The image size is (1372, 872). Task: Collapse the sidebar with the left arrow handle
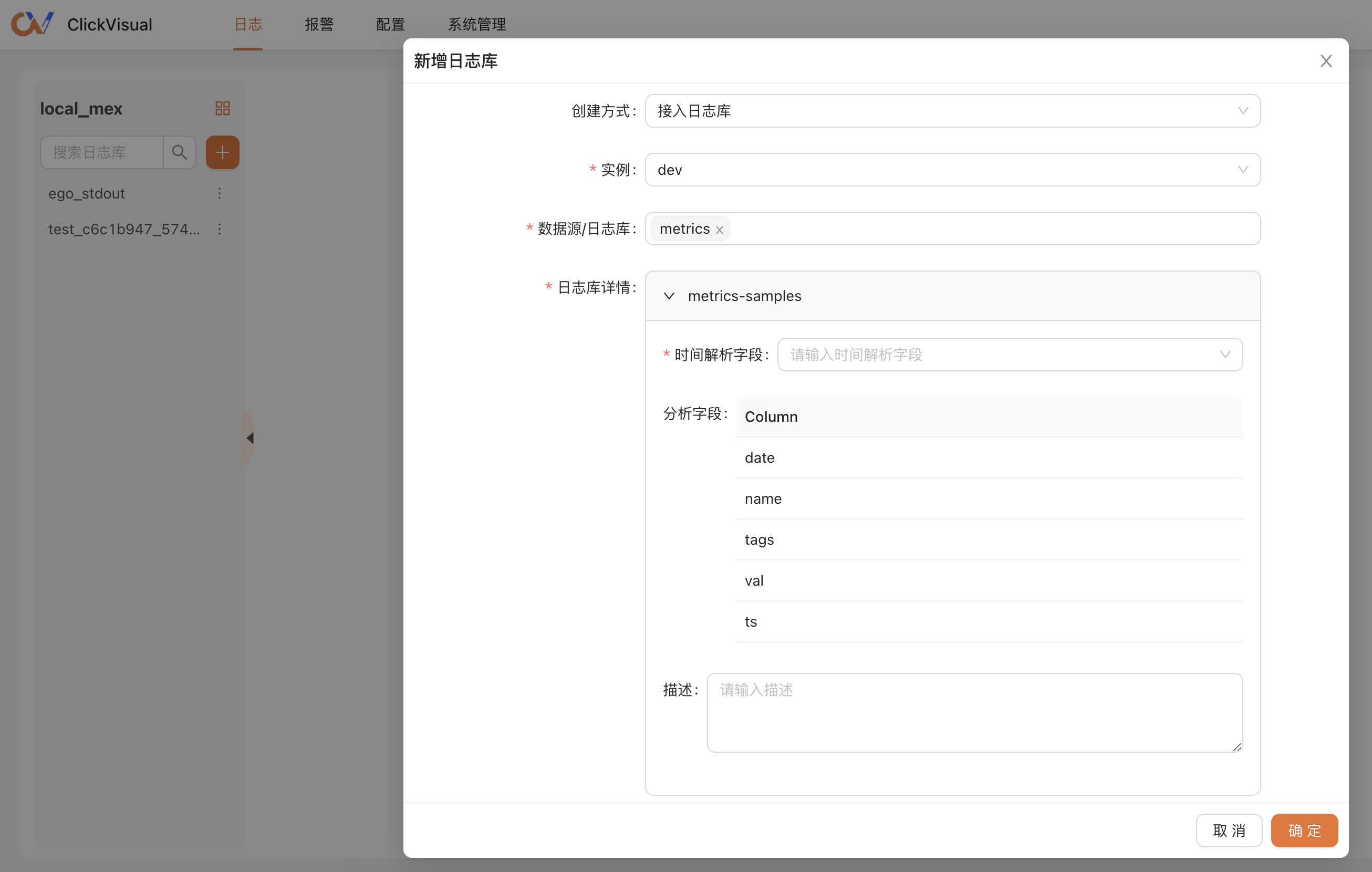point(249,438)
